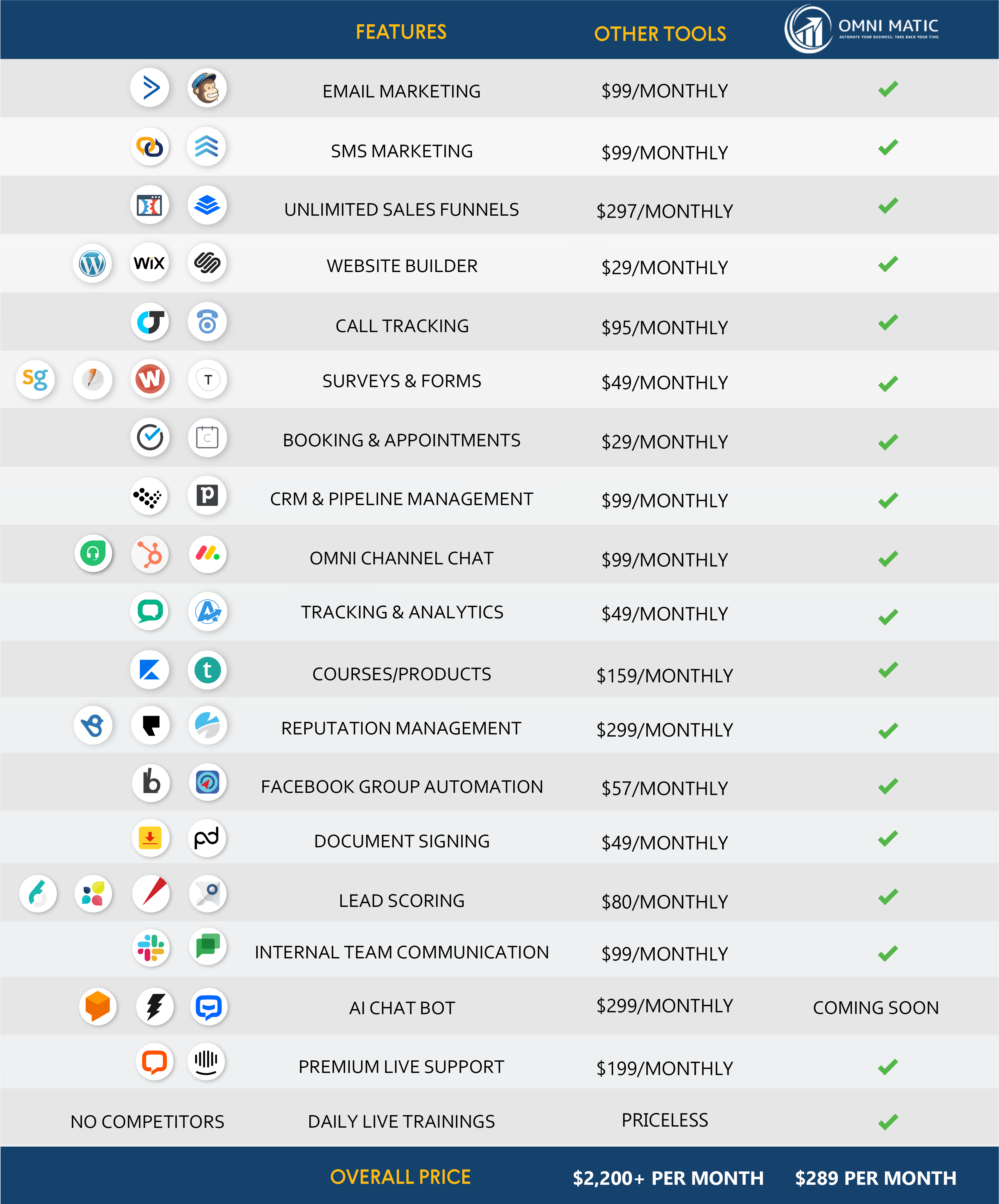Click the green check for Unlimited Sales Funnels

click(x=888, y=206)
